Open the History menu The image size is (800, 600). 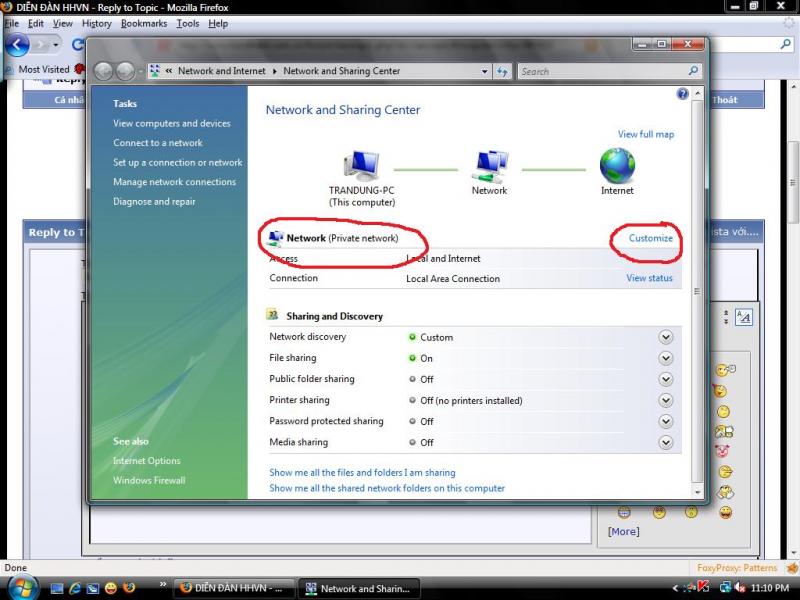coord(97,23)
